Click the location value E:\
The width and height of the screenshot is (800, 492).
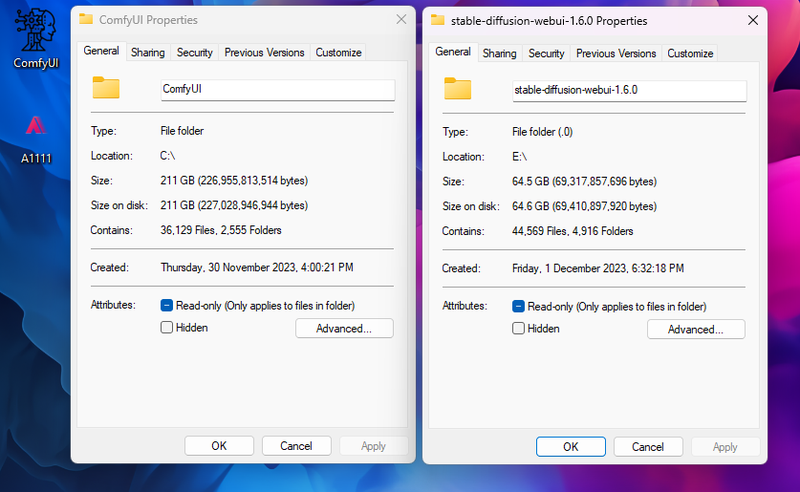coord(519,157)
